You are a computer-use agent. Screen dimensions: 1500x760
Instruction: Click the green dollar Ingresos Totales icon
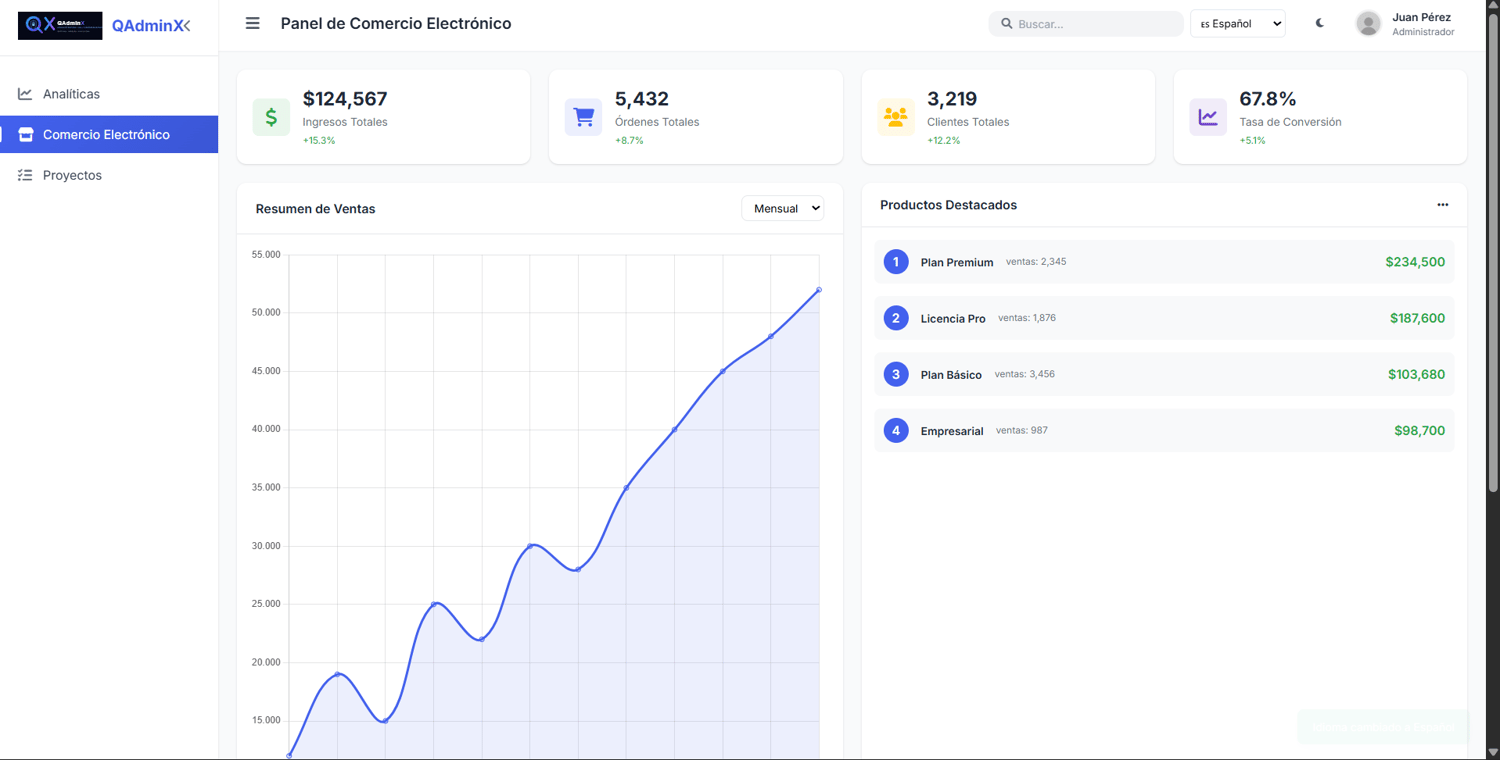click(x=271, y=117)
